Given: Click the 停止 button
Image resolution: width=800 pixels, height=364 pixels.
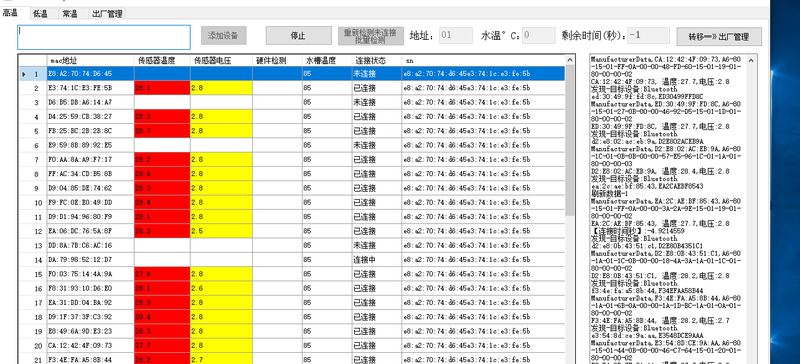Looking at the screenshot, I should tap(298, 36).
